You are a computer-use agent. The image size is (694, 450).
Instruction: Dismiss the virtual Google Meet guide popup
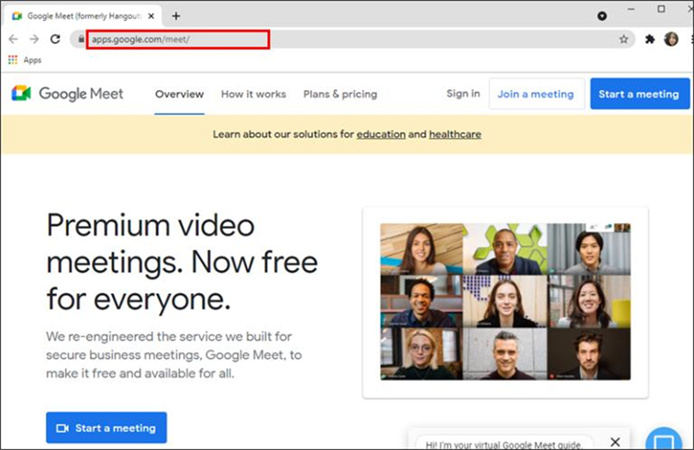coord(615,441)
